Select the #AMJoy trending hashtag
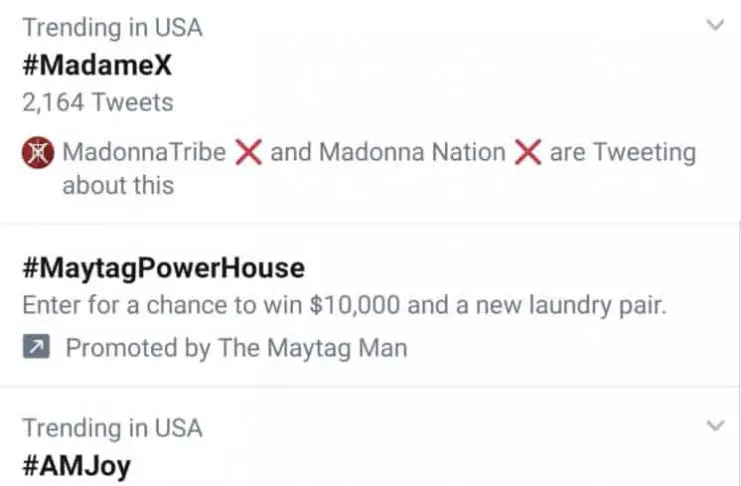Viewport: 741px width, 486px height. [76, 465]
